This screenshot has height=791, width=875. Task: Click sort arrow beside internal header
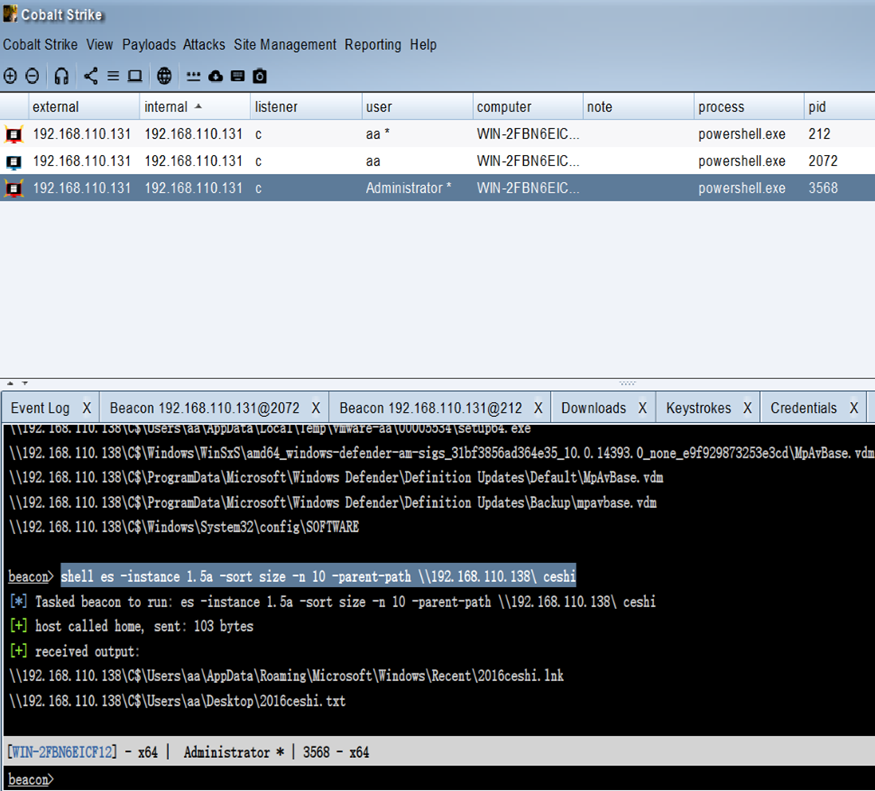point(198,106)
